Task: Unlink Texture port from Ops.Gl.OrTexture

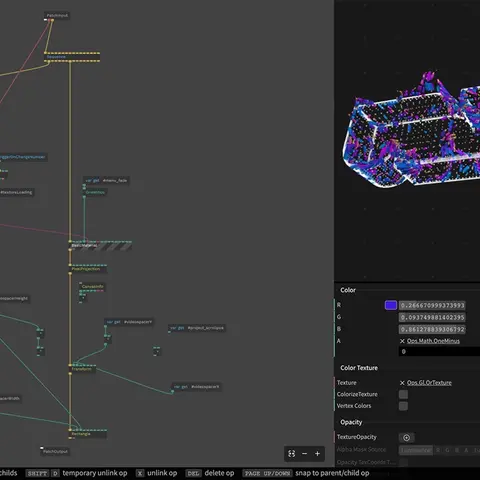Action: coord(402,383)
